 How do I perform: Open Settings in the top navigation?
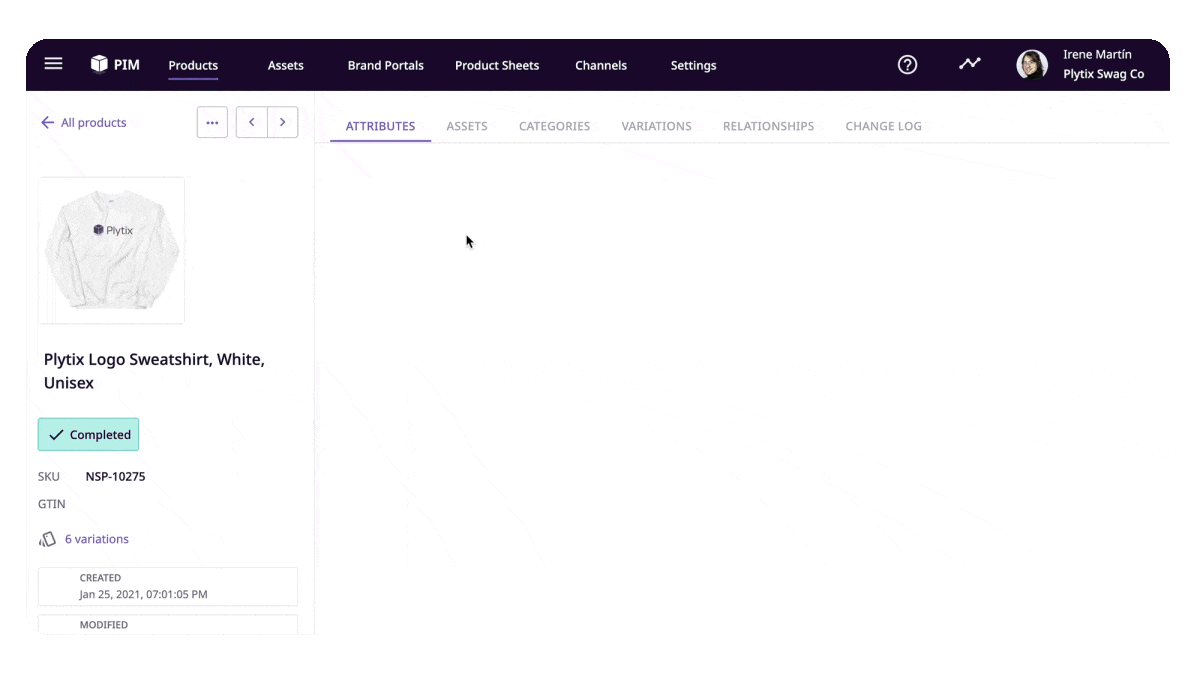pos(693,65)
